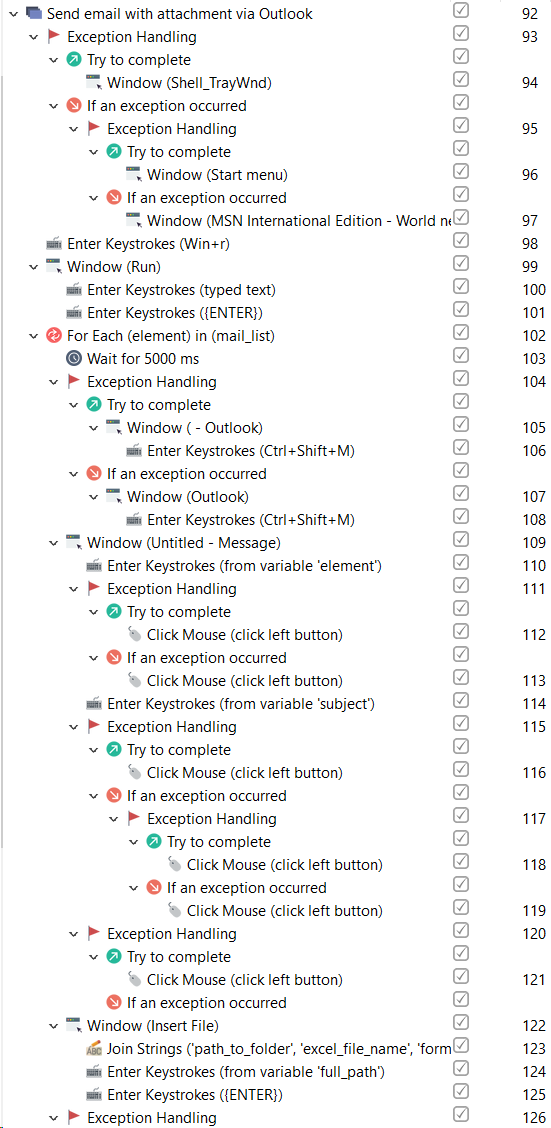Click the loop icon of the For Each row
Screen dimensions: 551x1128
point(53,335)
